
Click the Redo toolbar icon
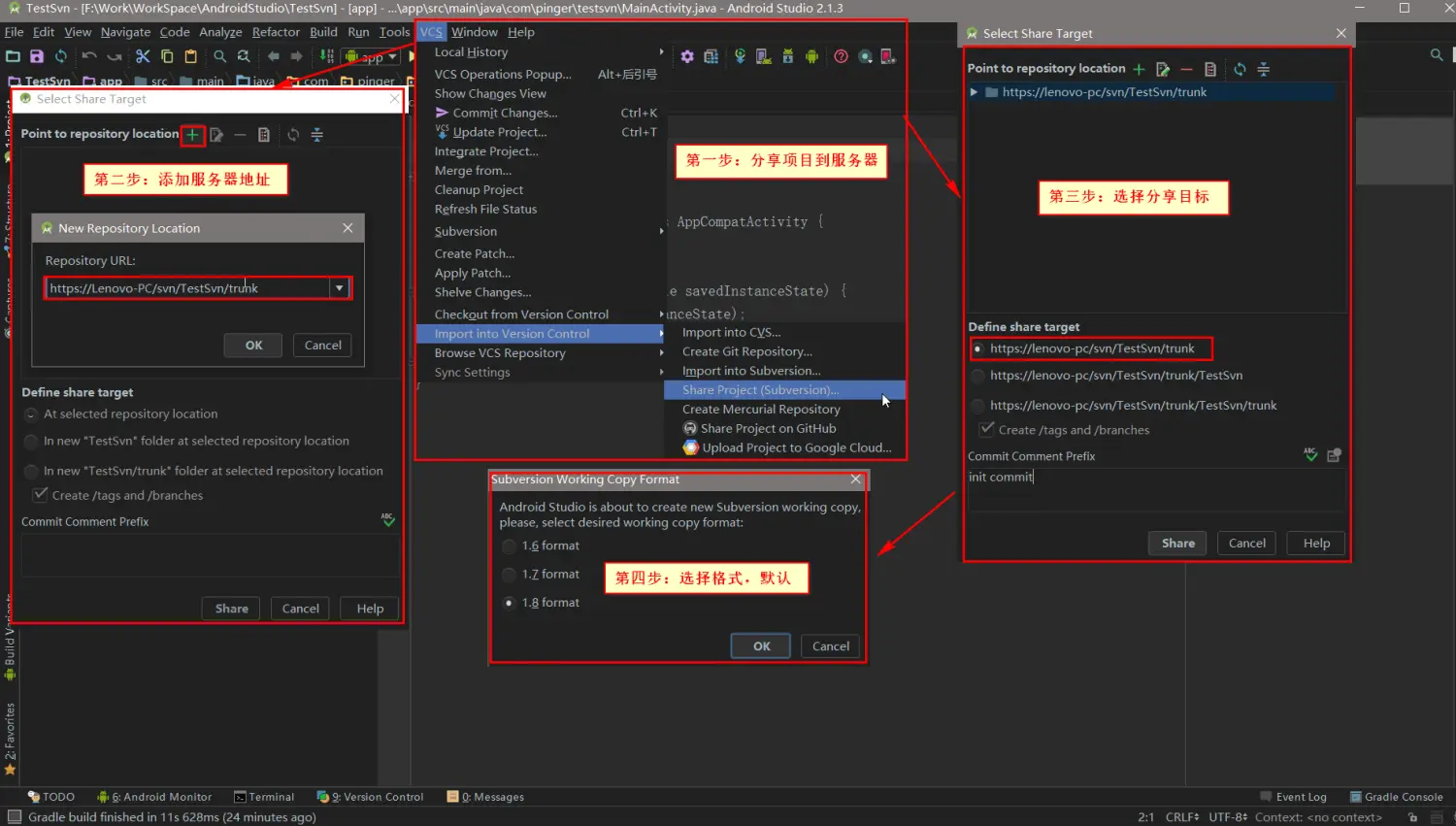tap(115, 56)
